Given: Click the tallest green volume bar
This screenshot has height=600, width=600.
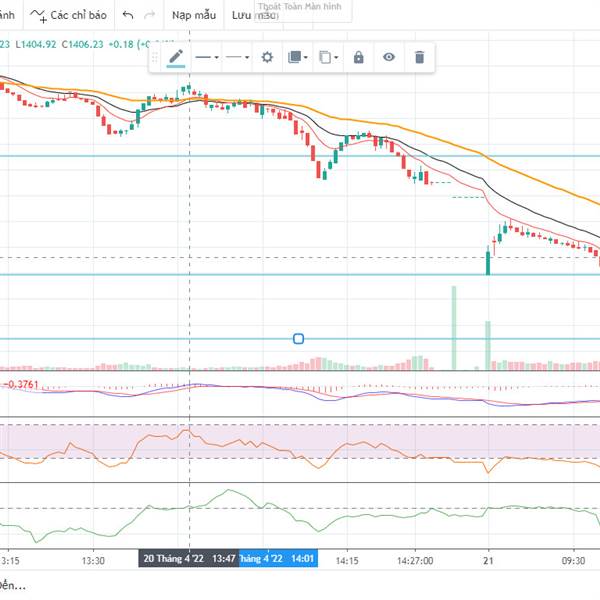Looking at the screenshot, I should point(453,328).
